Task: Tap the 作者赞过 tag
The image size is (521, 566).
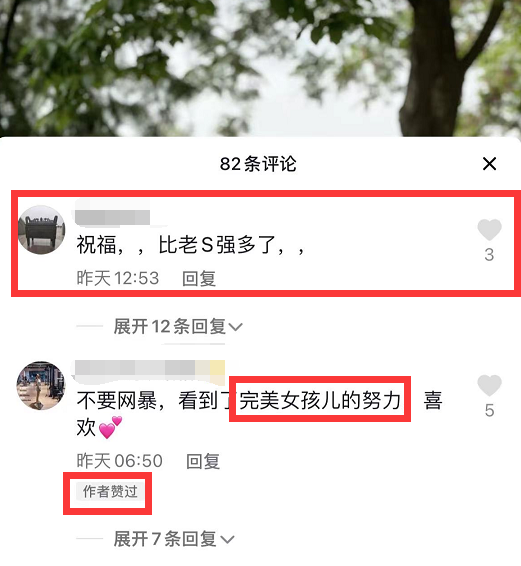Action: [110, 492]
